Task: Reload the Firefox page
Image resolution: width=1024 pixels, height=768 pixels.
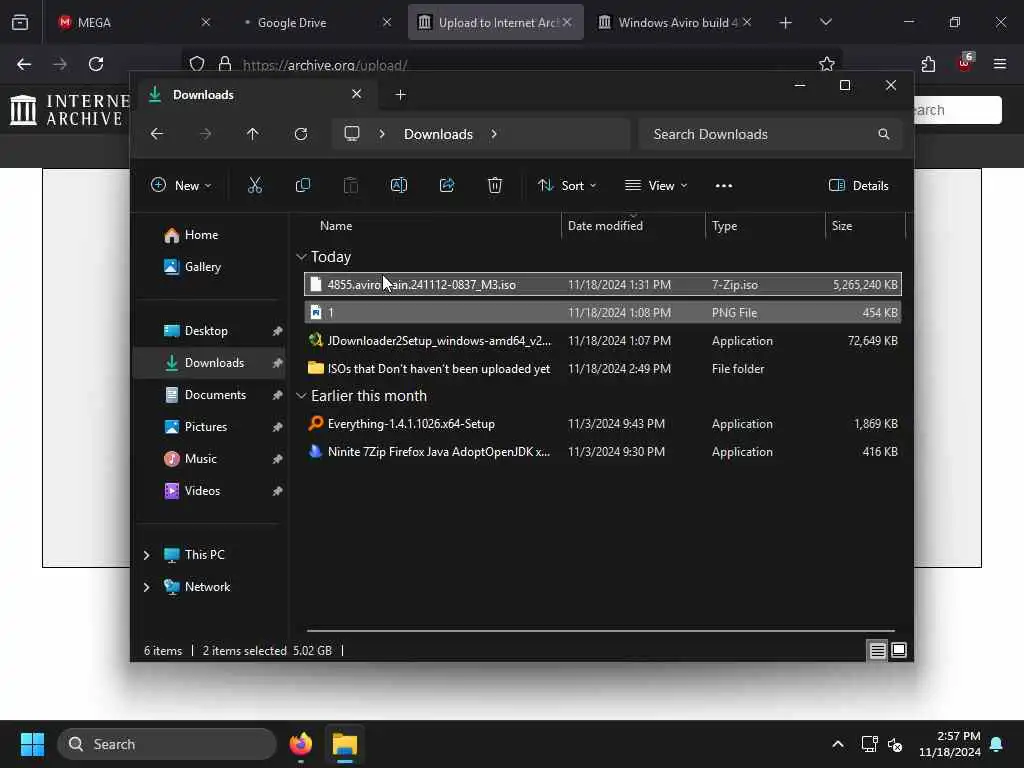Action: click(96, 64)
